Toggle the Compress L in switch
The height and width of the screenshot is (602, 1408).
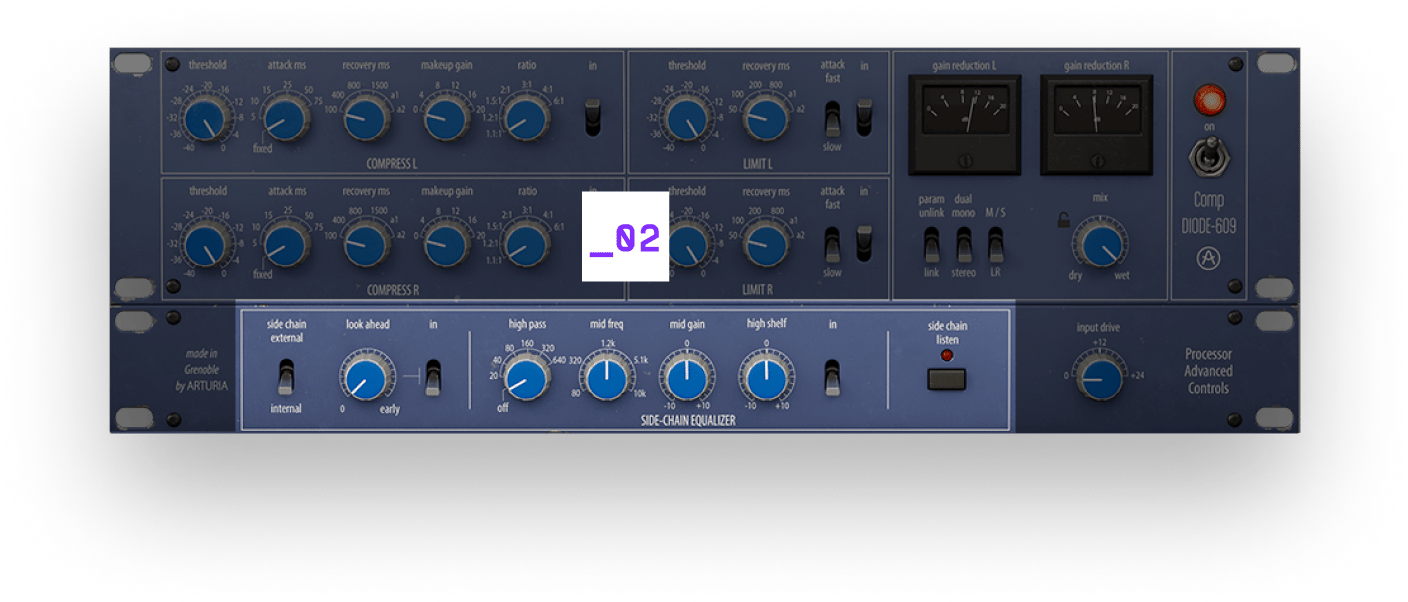[593, 117]
